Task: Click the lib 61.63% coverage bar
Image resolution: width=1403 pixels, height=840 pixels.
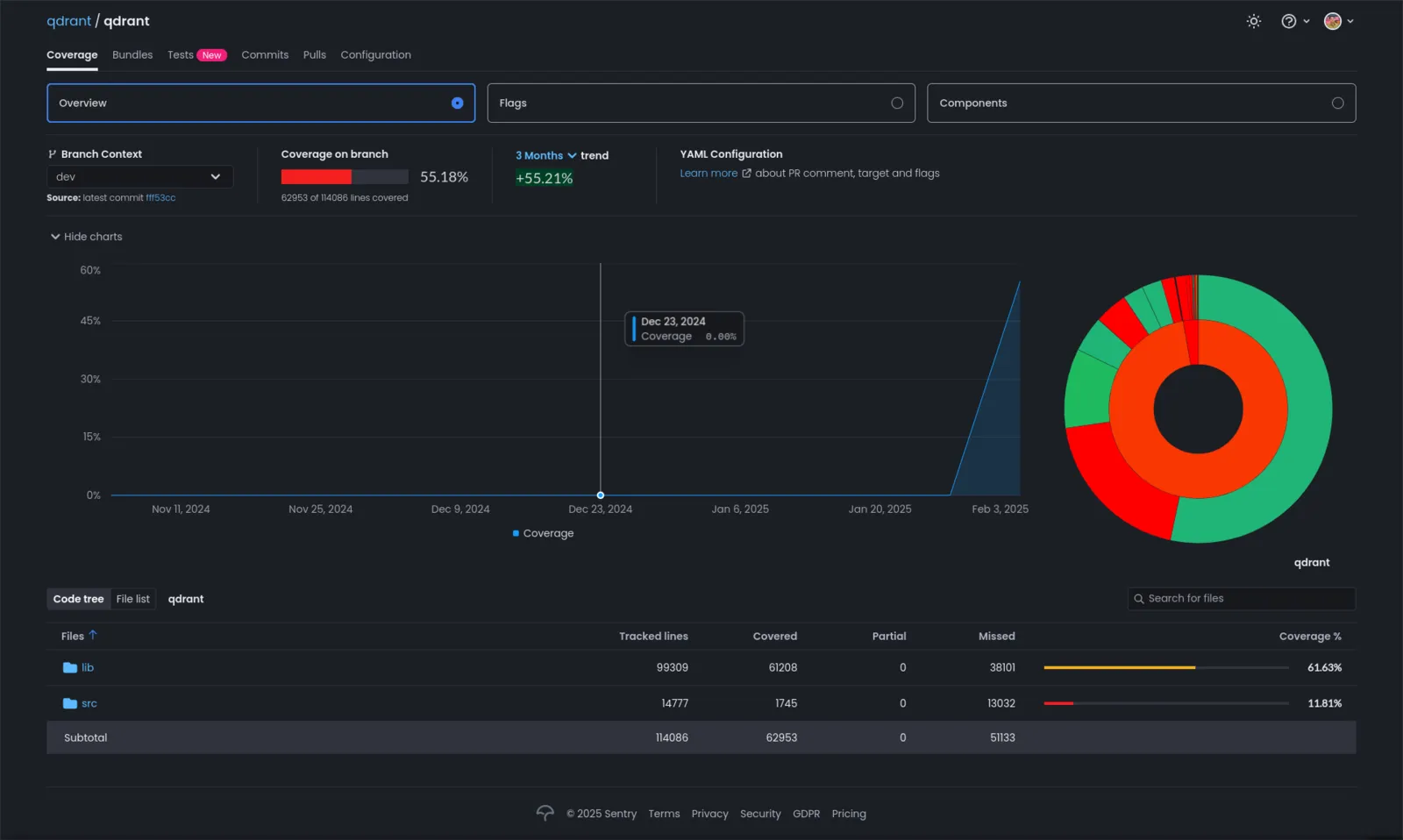Action: coord(1166,667)
